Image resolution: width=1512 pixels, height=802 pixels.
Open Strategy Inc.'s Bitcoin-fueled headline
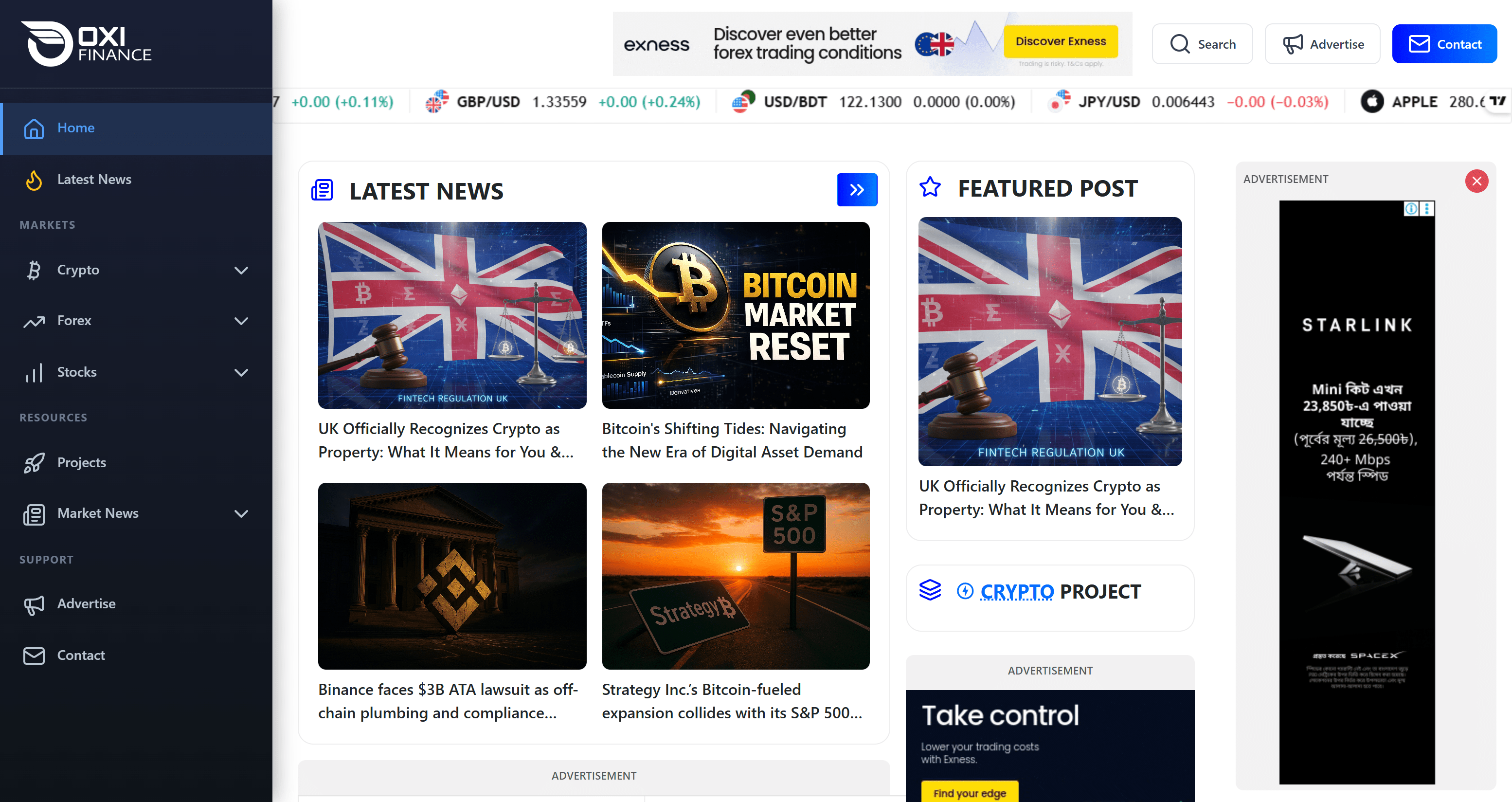[732, 702]
